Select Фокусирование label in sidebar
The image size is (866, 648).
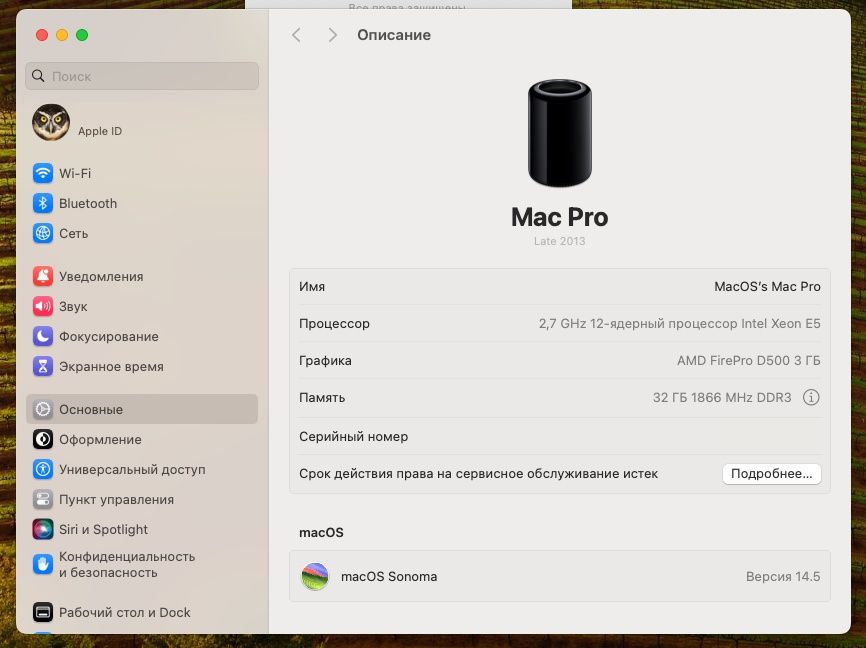coord(109,336)
